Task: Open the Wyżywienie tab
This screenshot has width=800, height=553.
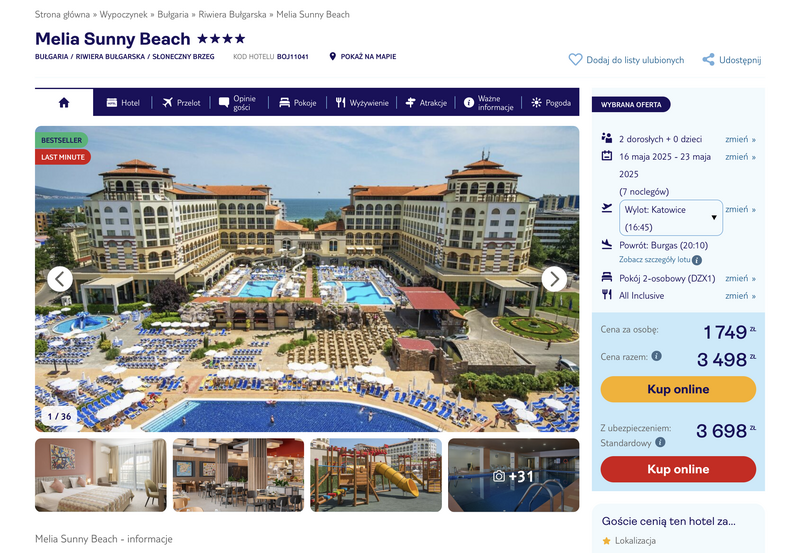Action: coord(362,103)
